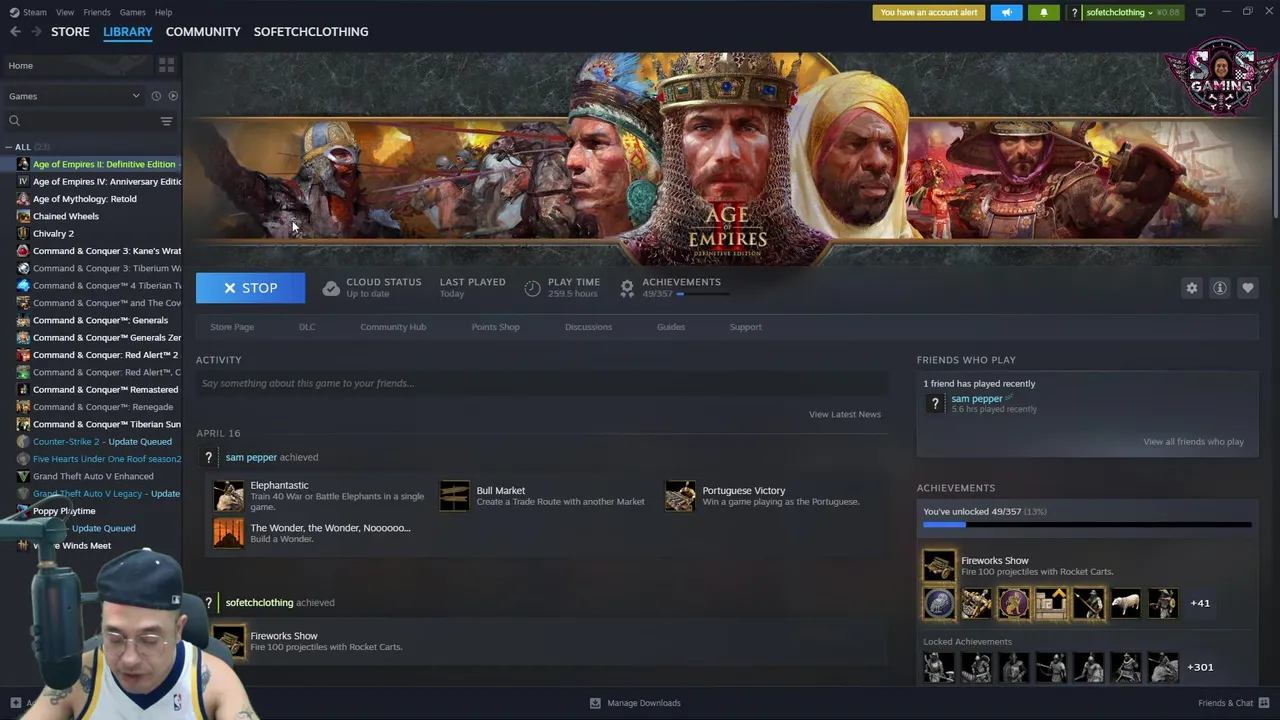Open the Wonder achievement icon
The image size is (1280, 720).
click(228, 532)
